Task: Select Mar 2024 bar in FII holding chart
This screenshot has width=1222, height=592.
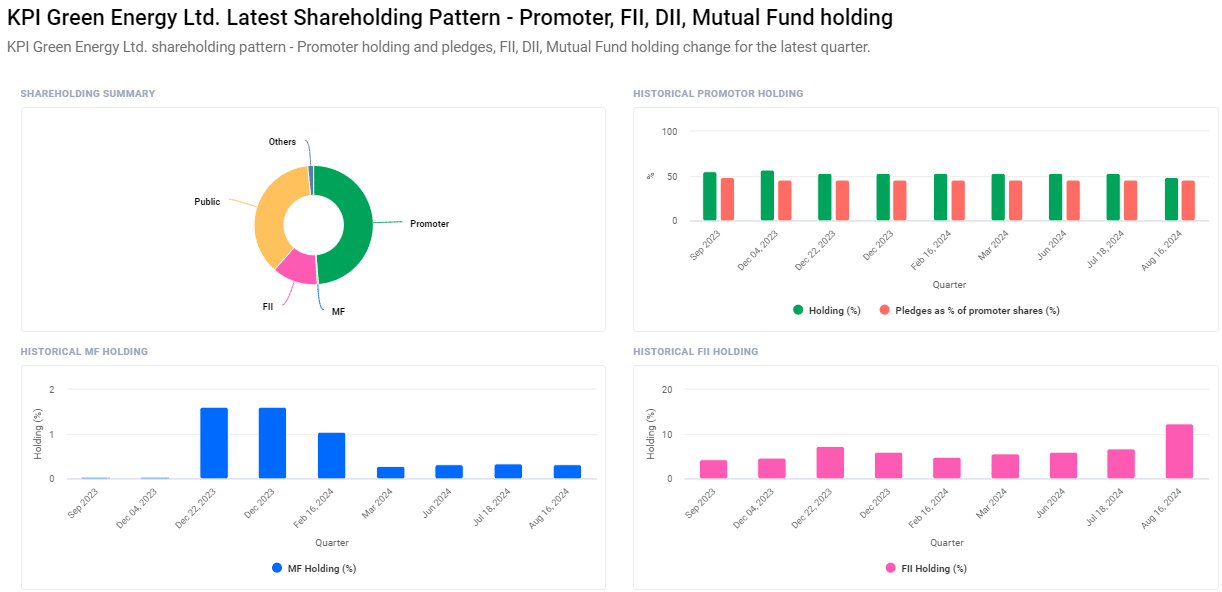Action: point(1006,466)
